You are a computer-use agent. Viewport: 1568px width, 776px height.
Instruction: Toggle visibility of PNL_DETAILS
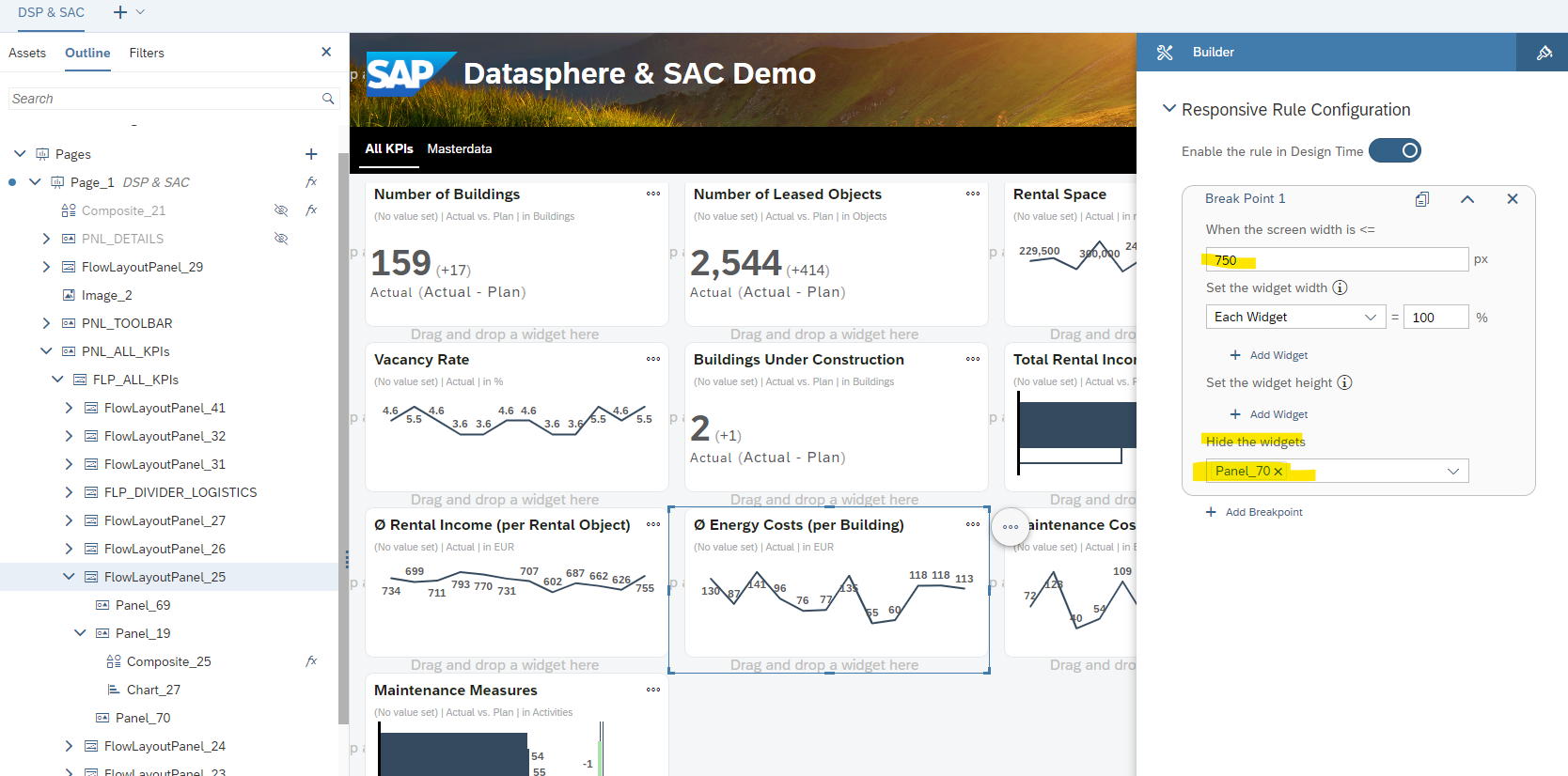point(280,239)
